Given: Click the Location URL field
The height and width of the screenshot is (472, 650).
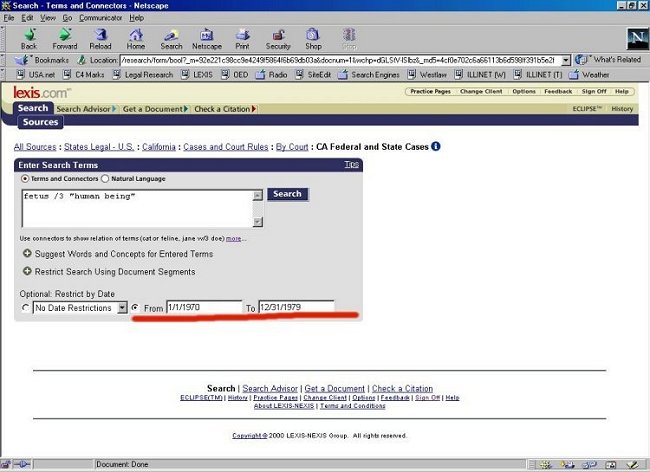Looking at the screenshot, I should (340, 60).
